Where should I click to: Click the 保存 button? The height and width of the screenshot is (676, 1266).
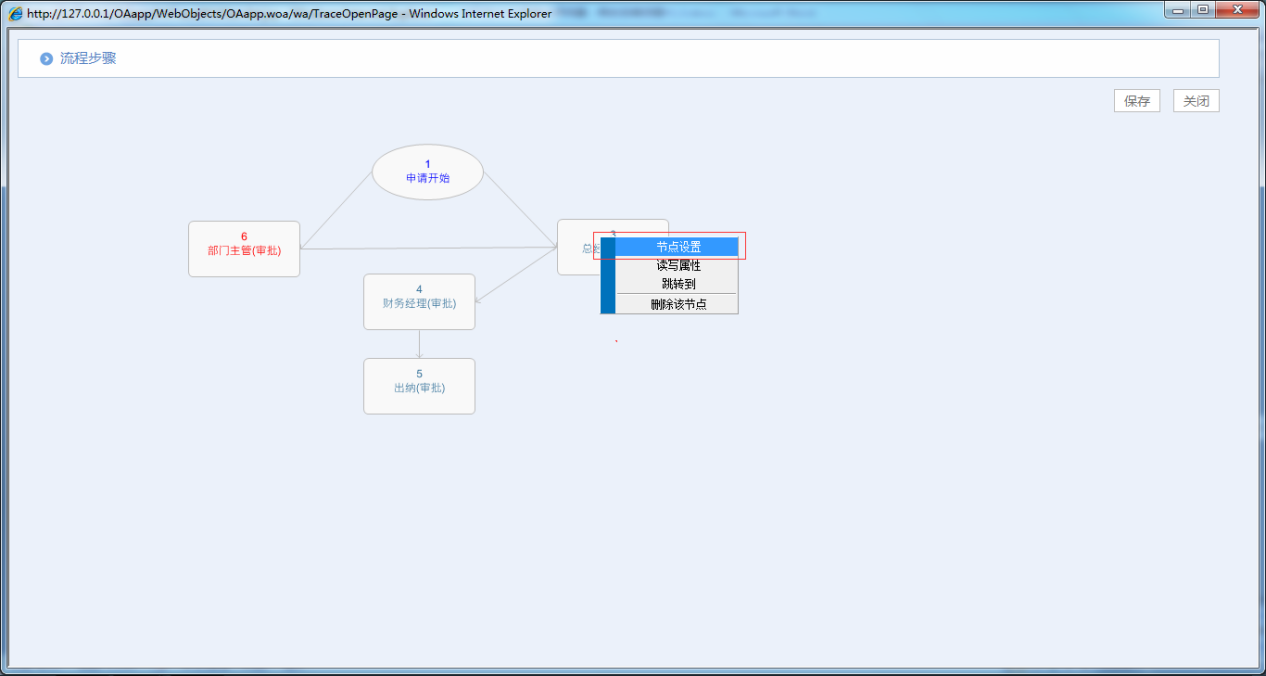(x=1137, y=101)
